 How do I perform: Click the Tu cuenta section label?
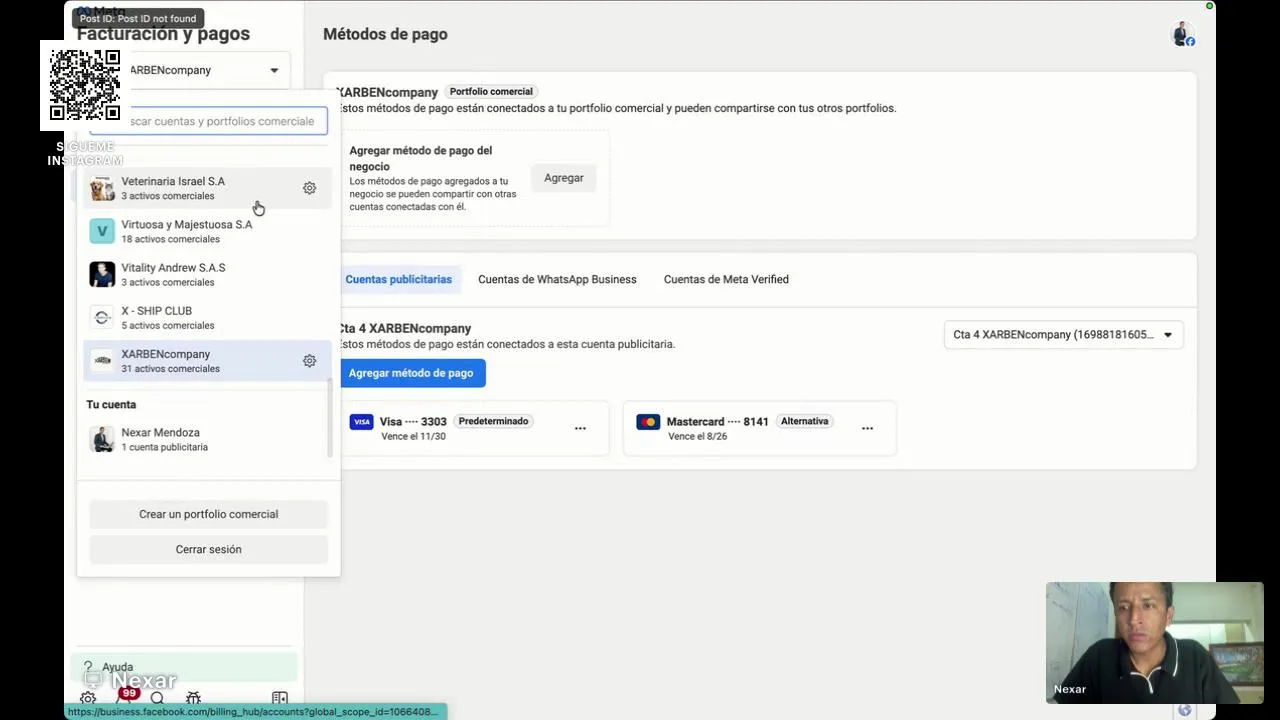click(111, 405)
